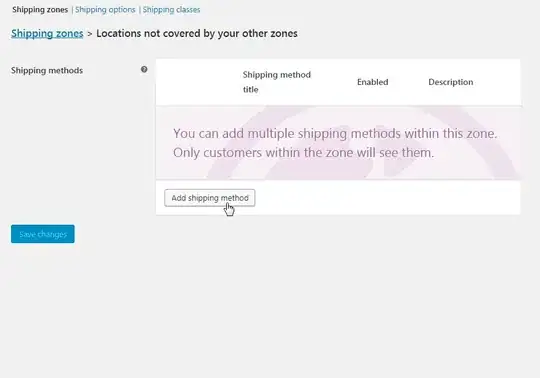Image resolution: width=540 pixels, height=378 pixels.
Task: Switch to the Shipping classes tab
Action: click(171, 10)
